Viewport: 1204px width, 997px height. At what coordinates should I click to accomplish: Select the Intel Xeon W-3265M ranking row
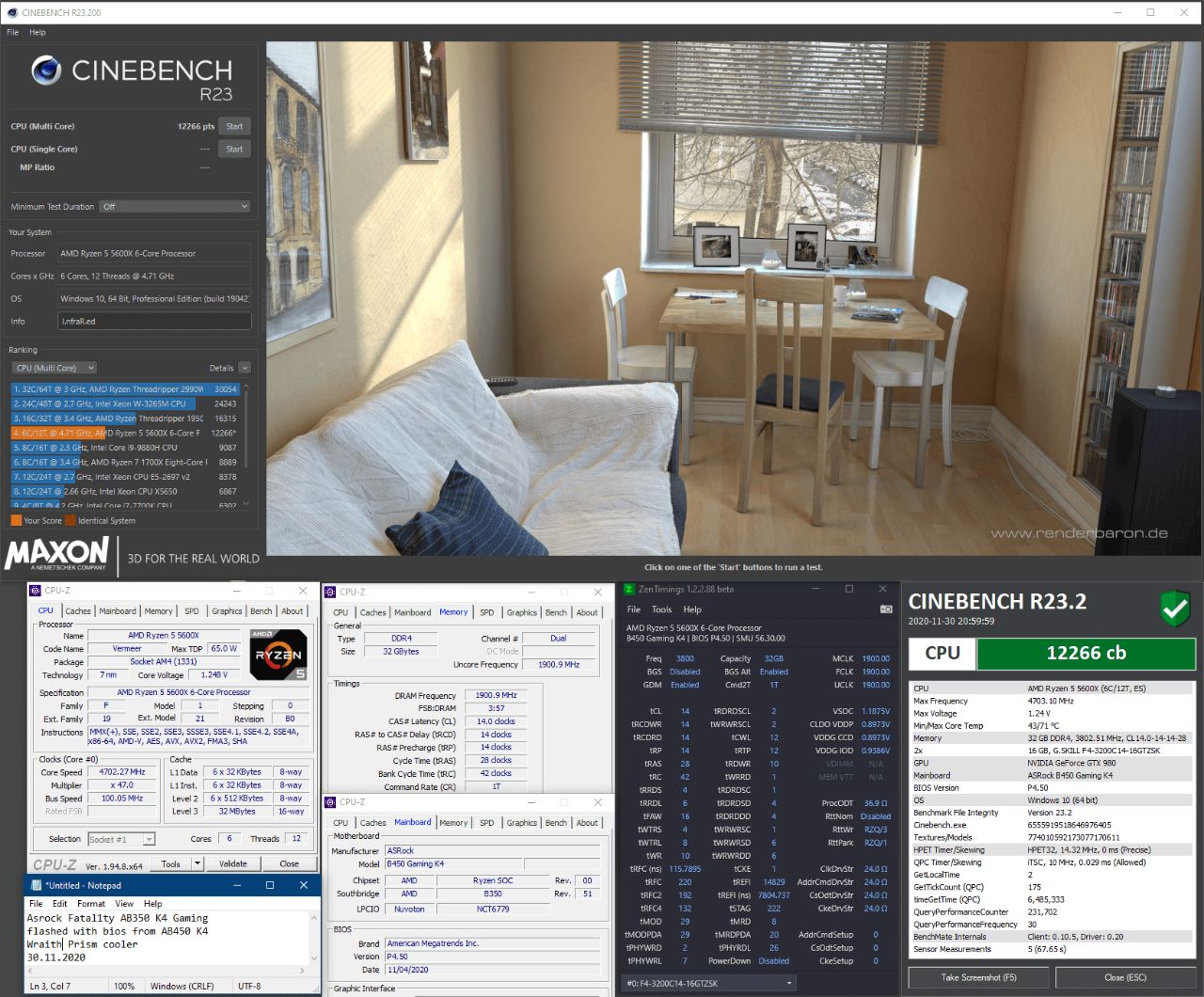(125, 404)
